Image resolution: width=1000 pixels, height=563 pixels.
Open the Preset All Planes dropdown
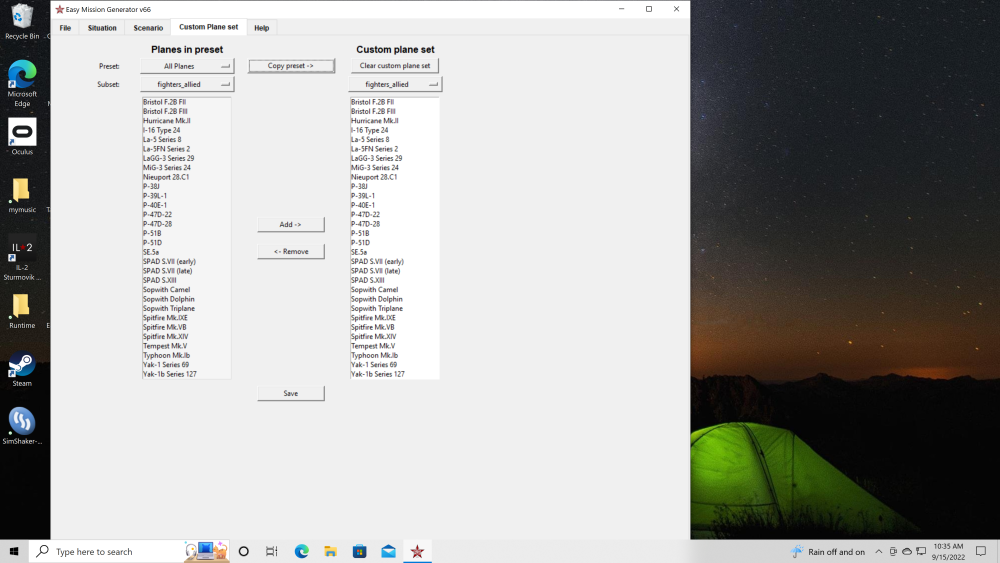(x=187, y=66)
